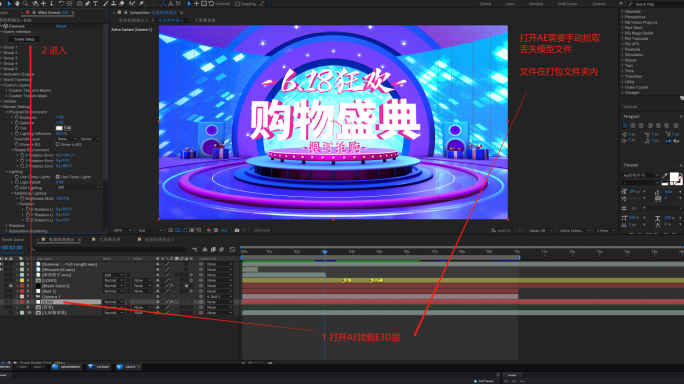Click the Scene Setup button
The height and width of the screenshot is (384, 684).
(x=24, y=39)
